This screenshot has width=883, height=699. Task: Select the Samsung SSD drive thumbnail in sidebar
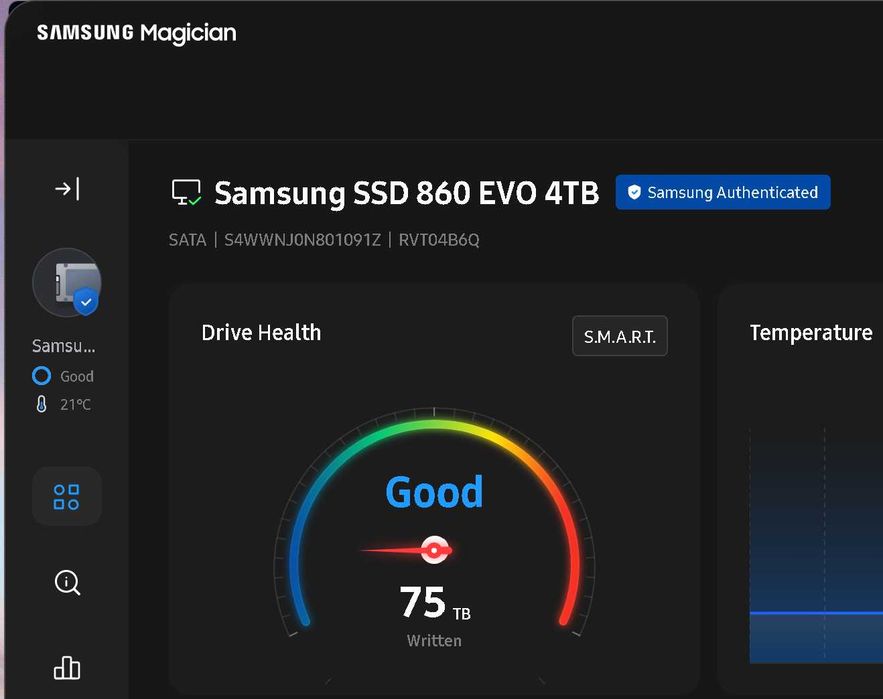tap(66, 282)
